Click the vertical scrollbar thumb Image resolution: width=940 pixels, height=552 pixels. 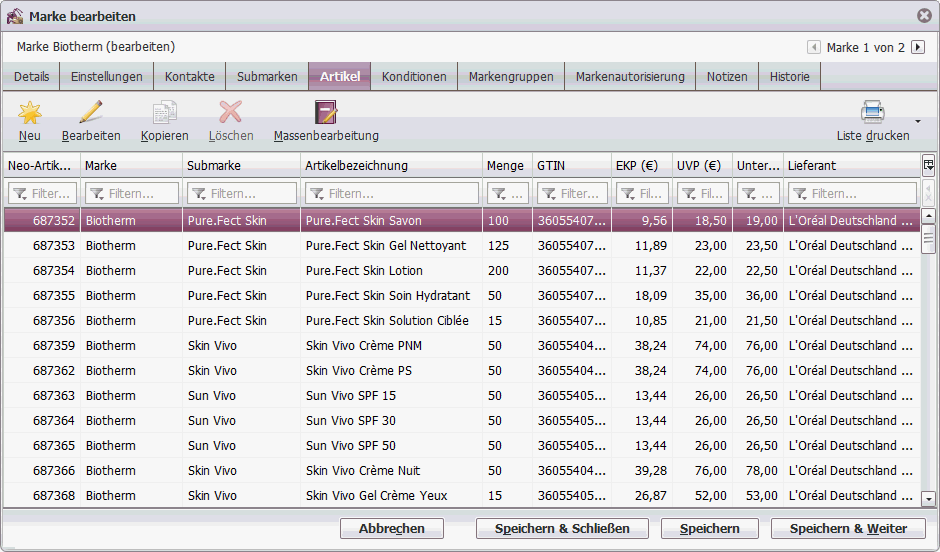[928, 239]
